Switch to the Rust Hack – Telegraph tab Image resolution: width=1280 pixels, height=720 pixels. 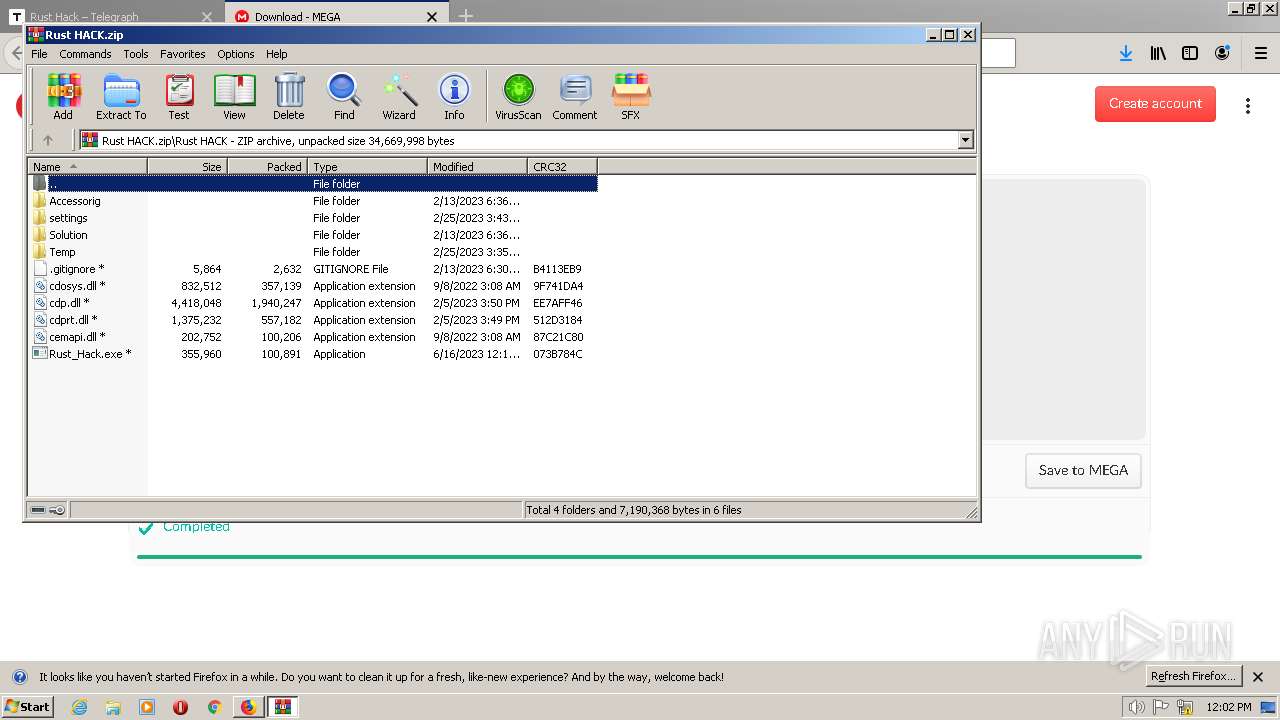pyautogui.click(x=112, y=16)
